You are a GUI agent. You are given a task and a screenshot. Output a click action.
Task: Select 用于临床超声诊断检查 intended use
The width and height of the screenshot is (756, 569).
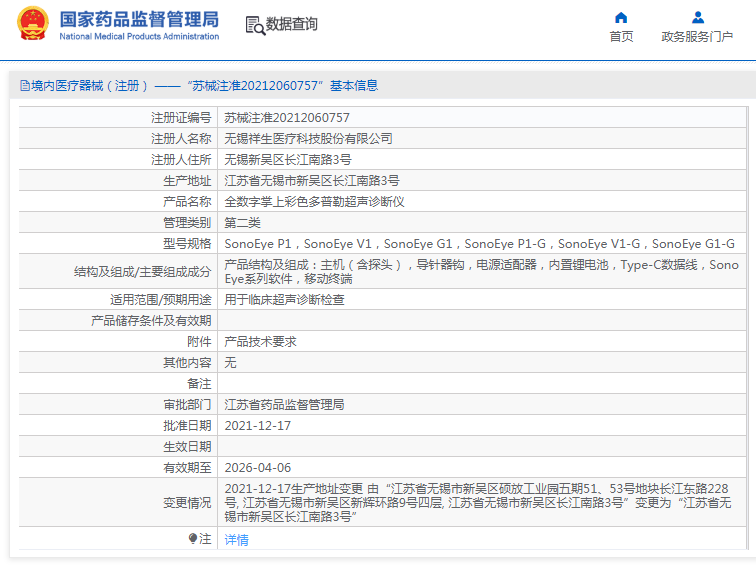[x=284, y=300]
